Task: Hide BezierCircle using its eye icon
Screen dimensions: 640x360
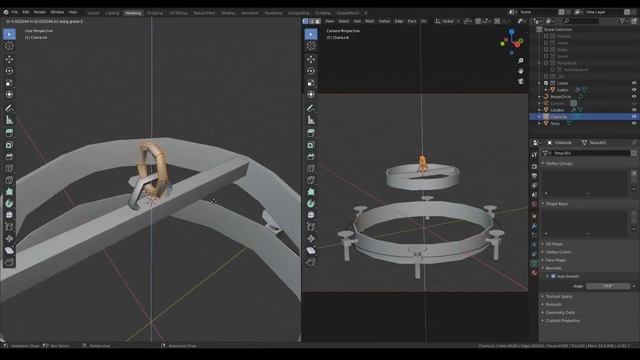Action: click(x=634, y=96)
